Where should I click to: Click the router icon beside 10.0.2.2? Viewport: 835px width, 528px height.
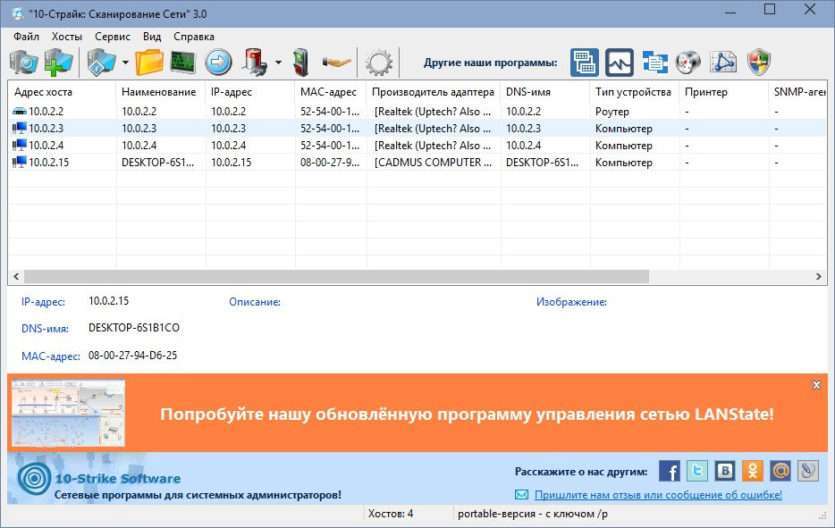pyautogui.click(x=19, y=111)
